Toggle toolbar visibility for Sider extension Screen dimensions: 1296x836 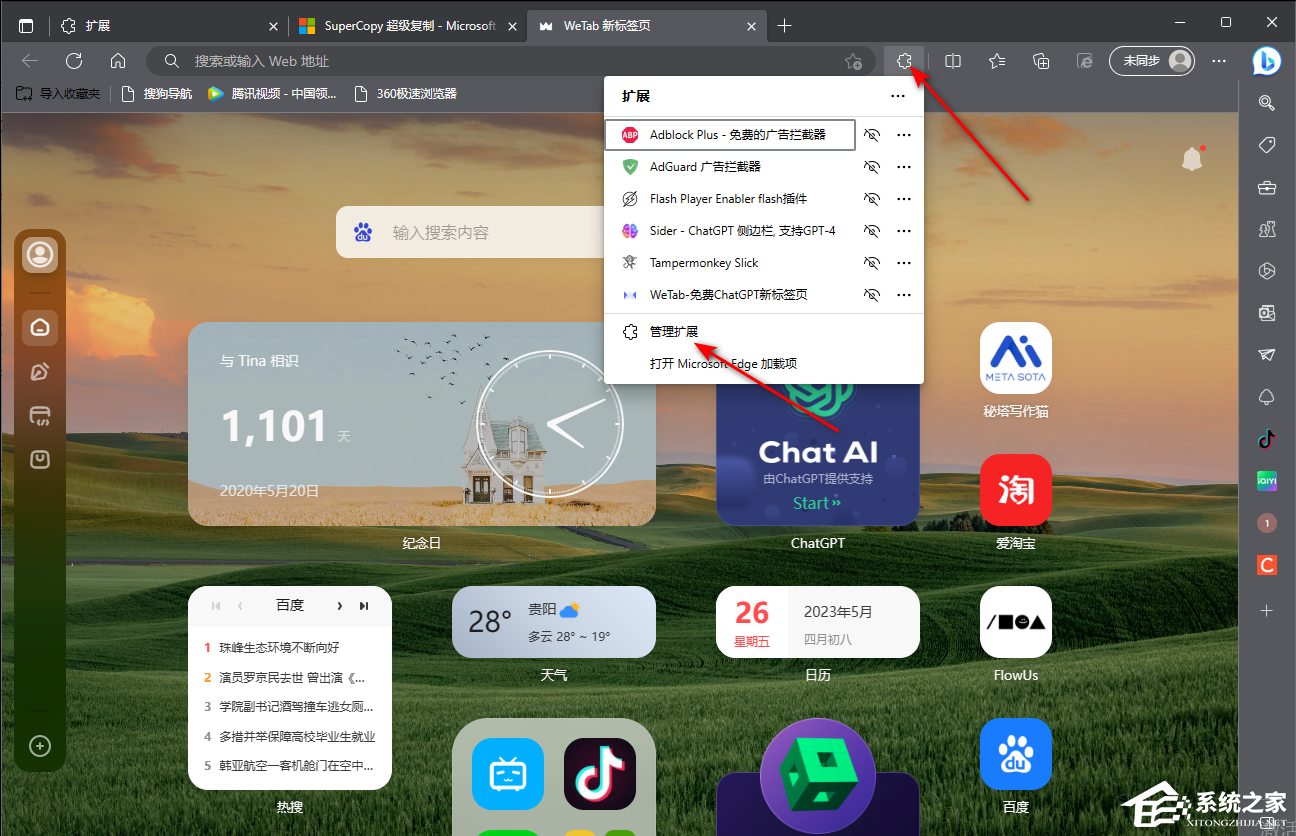(x=872, y=231)
